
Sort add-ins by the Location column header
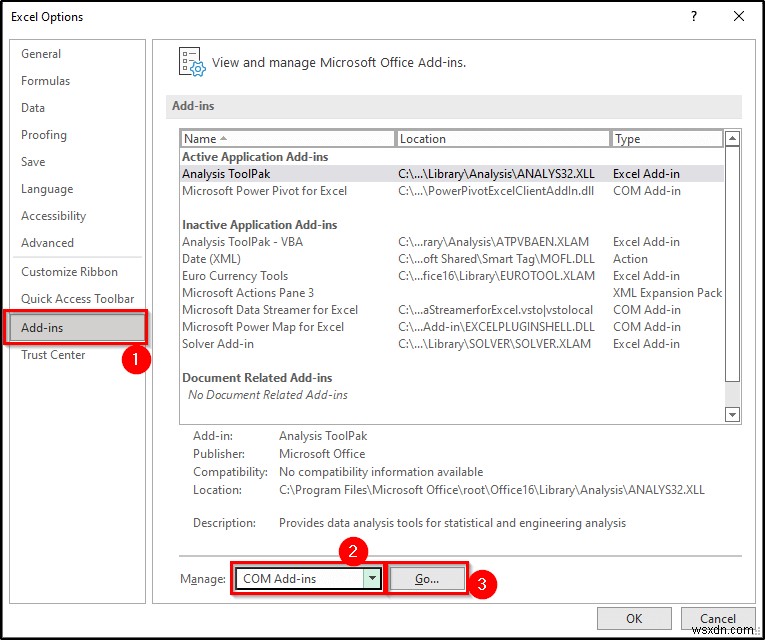503,139
